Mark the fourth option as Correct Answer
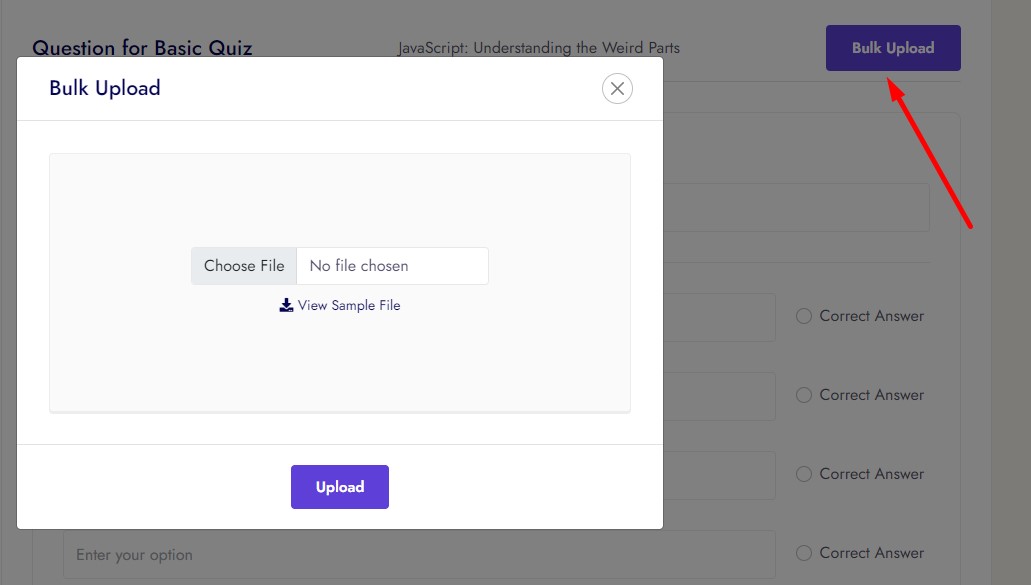 [803, 553]
